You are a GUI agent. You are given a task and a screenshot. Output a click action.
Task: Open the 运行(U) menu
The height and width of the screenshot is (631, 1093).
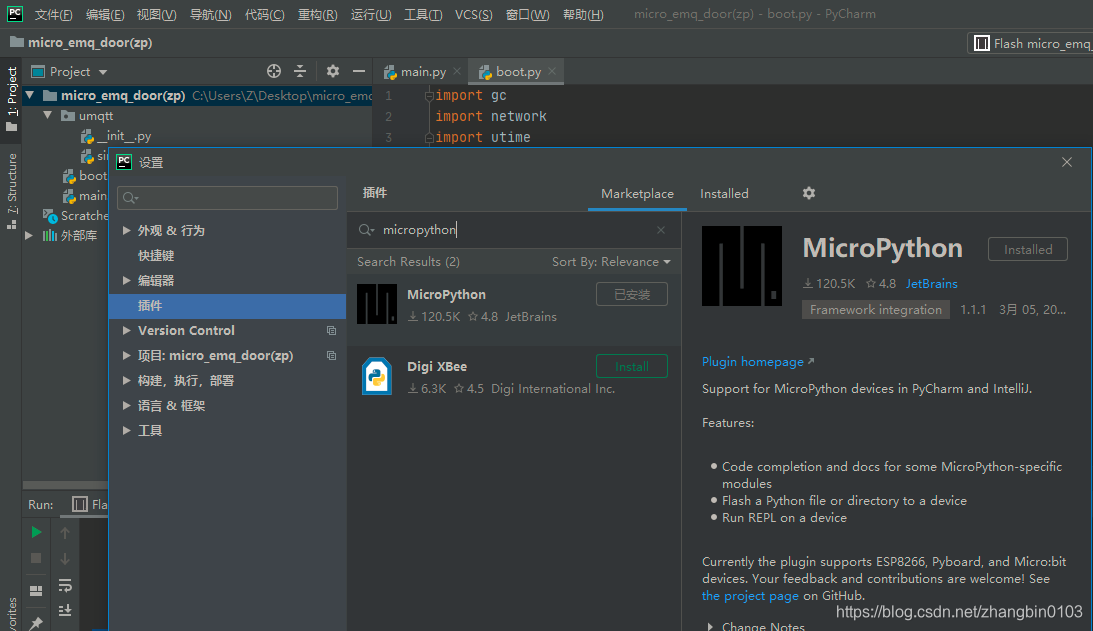pyautogui.click(x=371, y=15)
